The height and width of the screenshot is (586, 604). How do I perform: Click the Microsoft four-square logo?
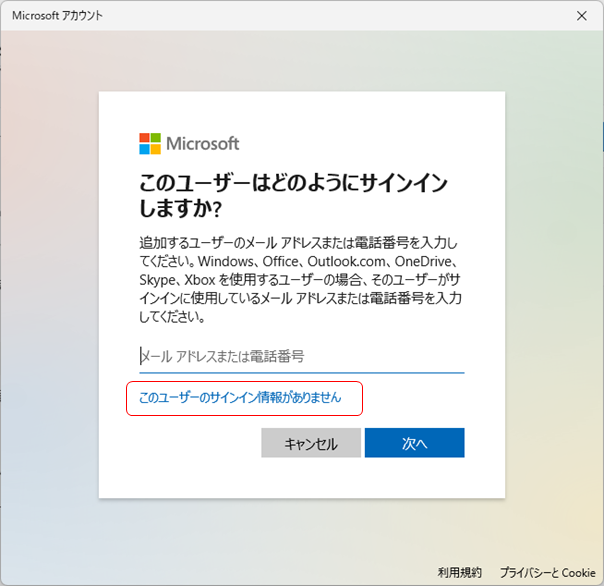coord(149,143)
